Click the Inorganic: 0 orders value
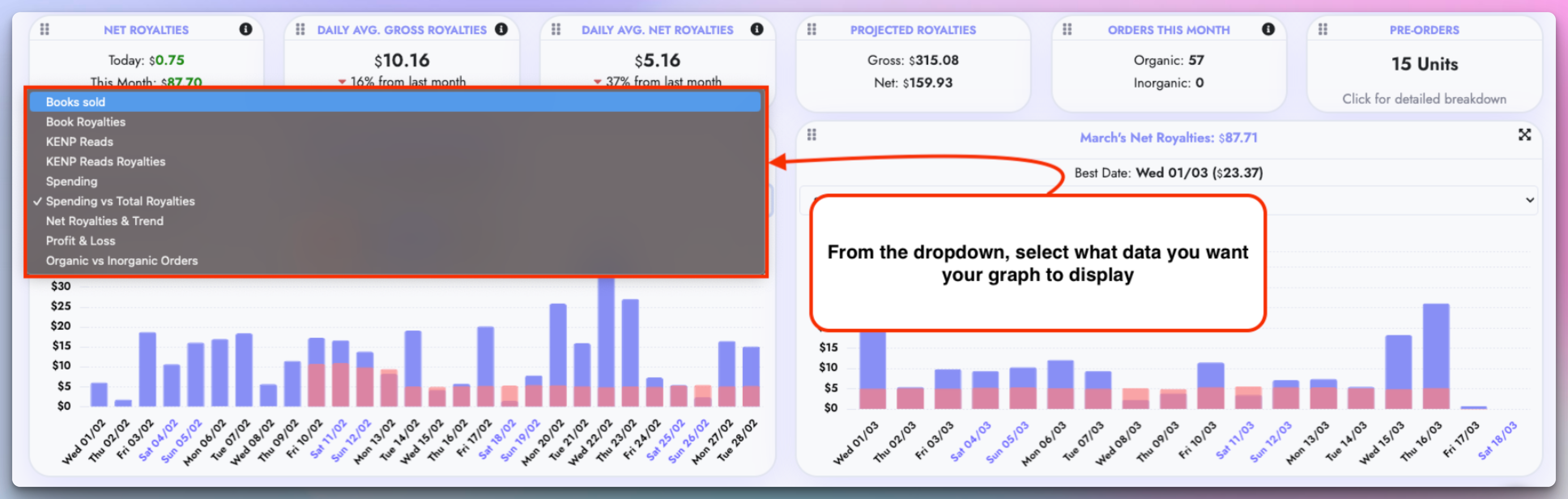The image size is (1568, 499). click(1168, 83)
